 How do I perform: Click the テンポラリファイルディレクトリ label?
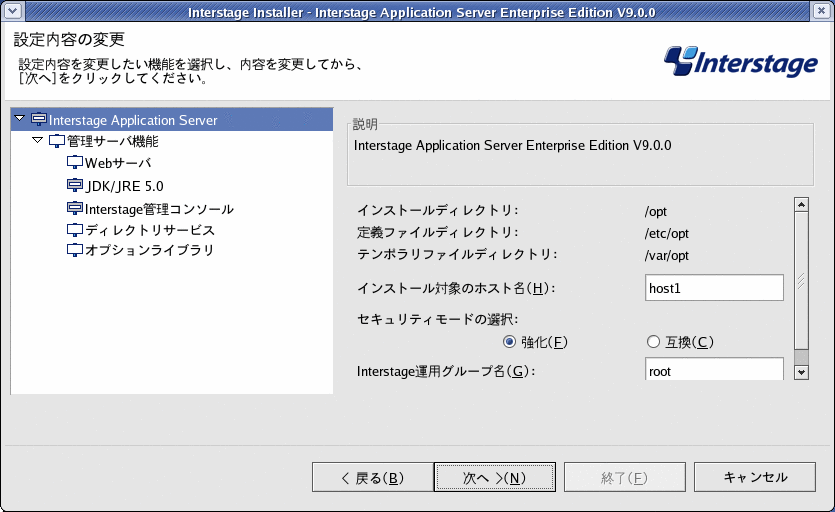click(457, 254)
